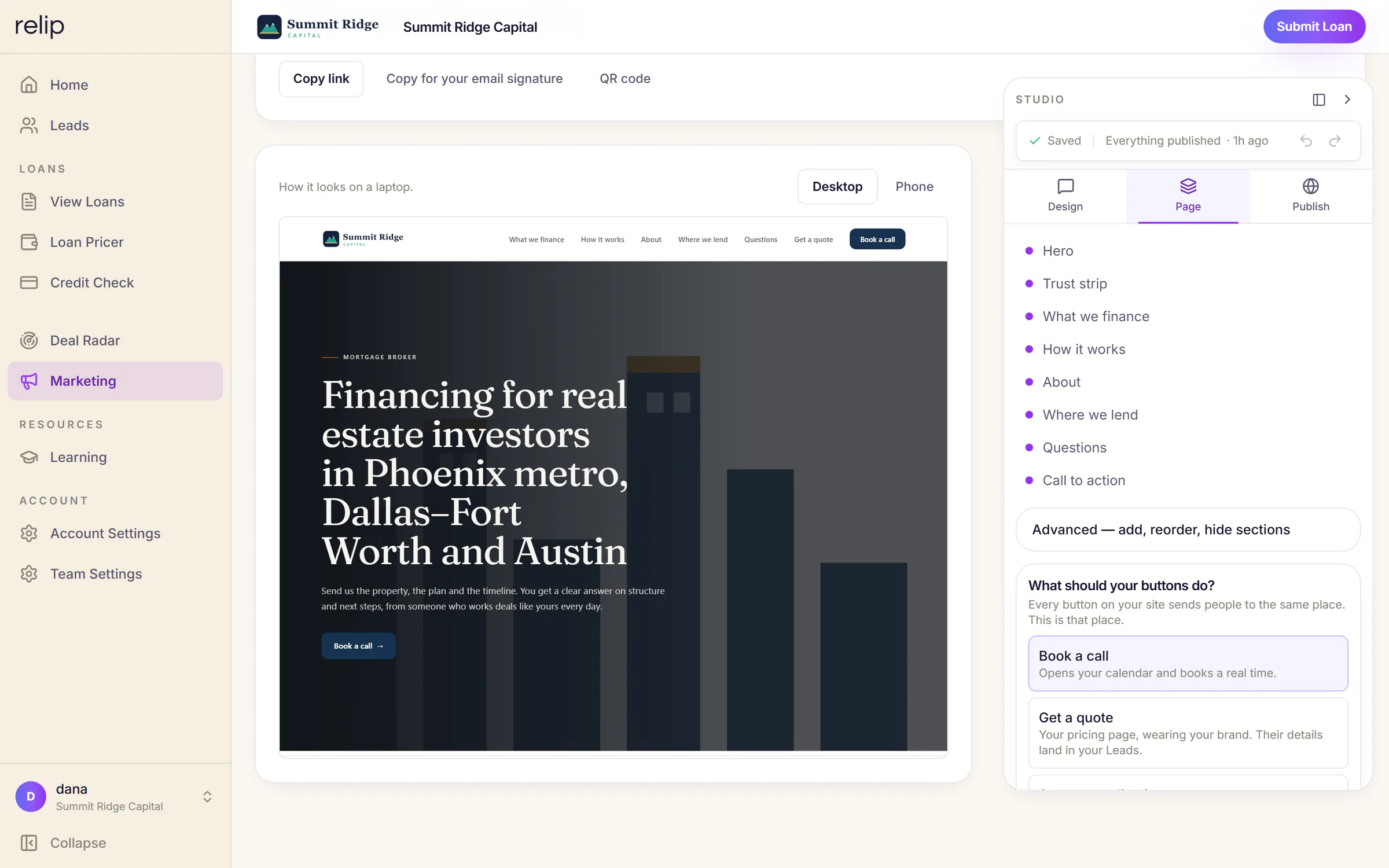1389x868 pixels.
Task: Switch preview to Desktop
Action: (x=837, y=186)
